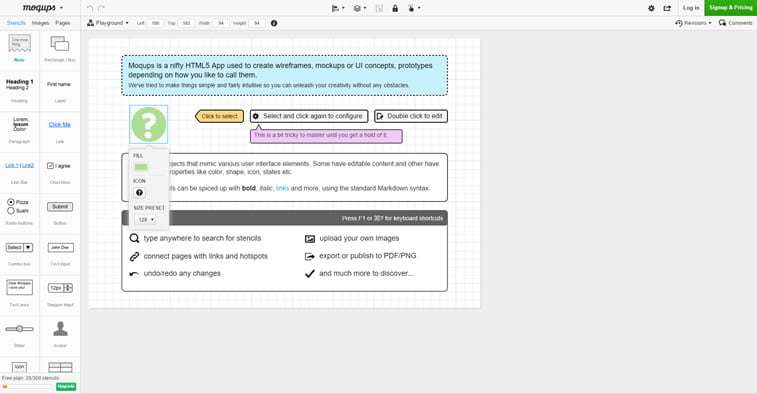Switch to the Pages tab
The height and width of the screenshot is (394, 757).
tap(62, 23)
